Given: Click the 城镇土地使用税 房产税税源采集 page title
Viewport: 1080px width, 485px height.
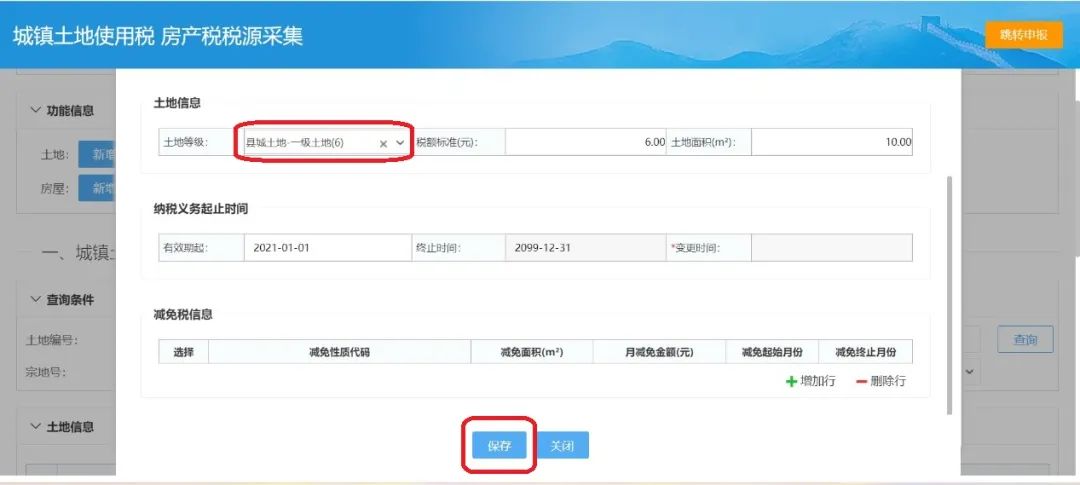Looking at the screenshot, I should [x=158, y=37].
